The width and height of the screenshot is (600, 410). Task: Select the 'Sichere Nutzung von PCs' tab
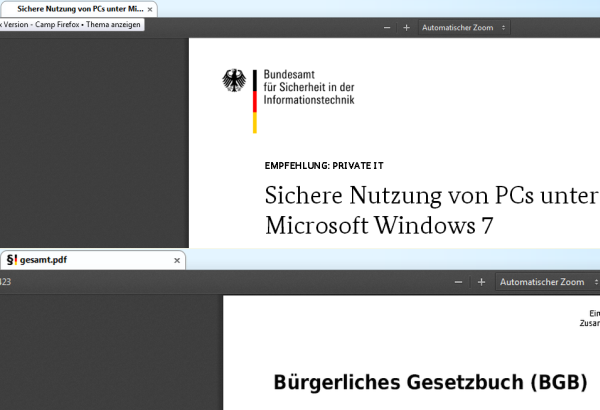[78, 9]
